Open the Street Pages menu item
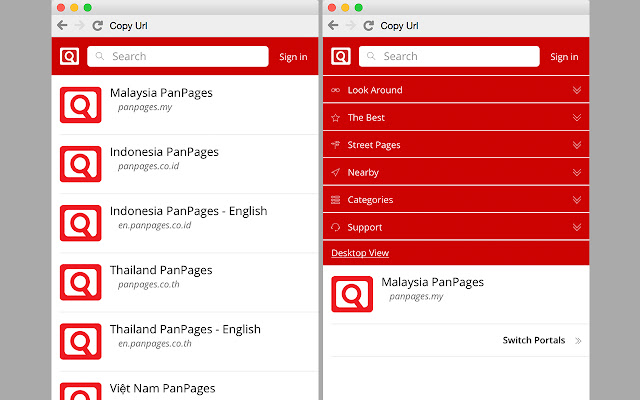The height and width of the screenshot is (400, 640). point(456,145)
